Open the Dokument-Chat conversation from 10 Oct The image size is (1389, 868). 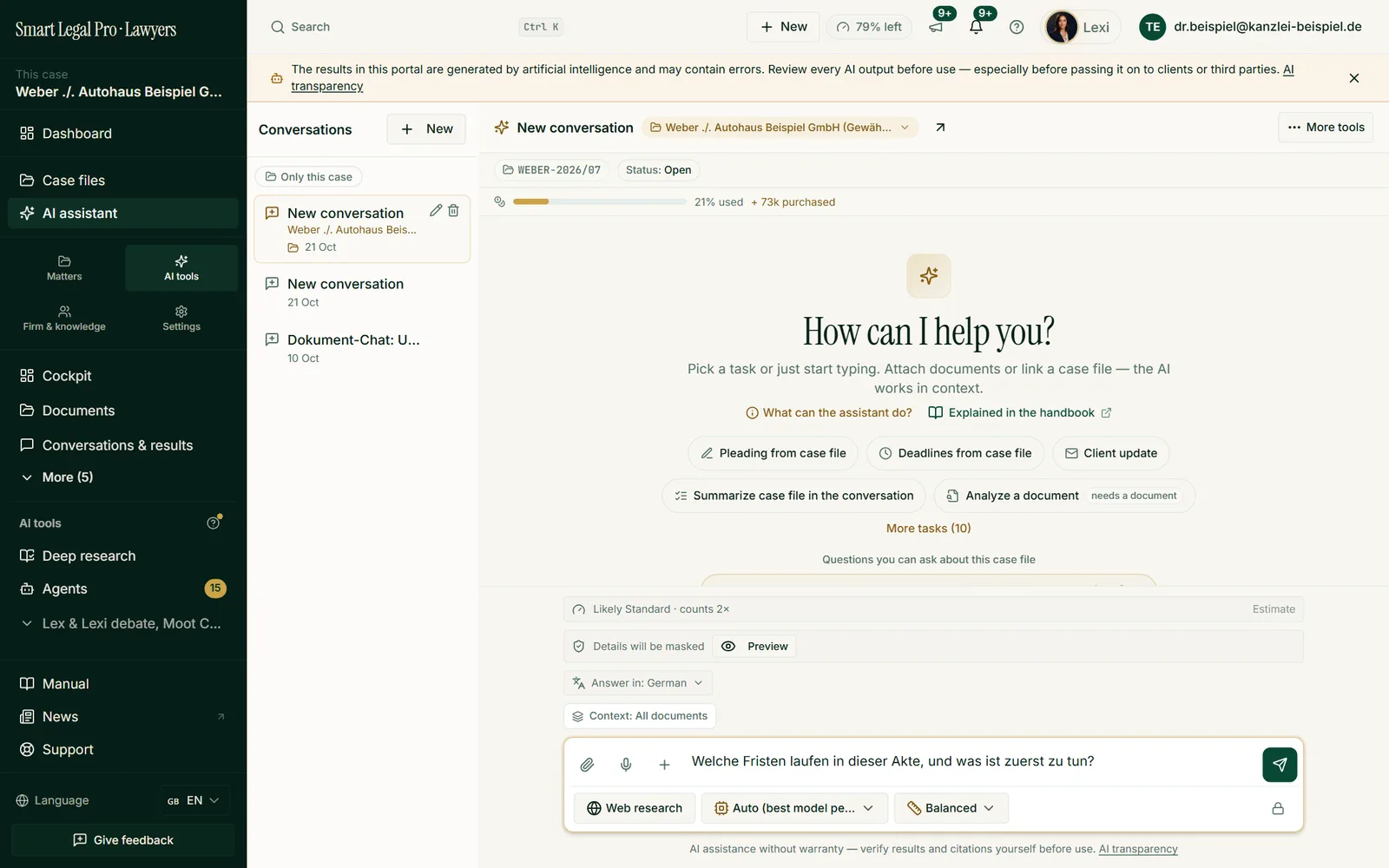point(362,348)
